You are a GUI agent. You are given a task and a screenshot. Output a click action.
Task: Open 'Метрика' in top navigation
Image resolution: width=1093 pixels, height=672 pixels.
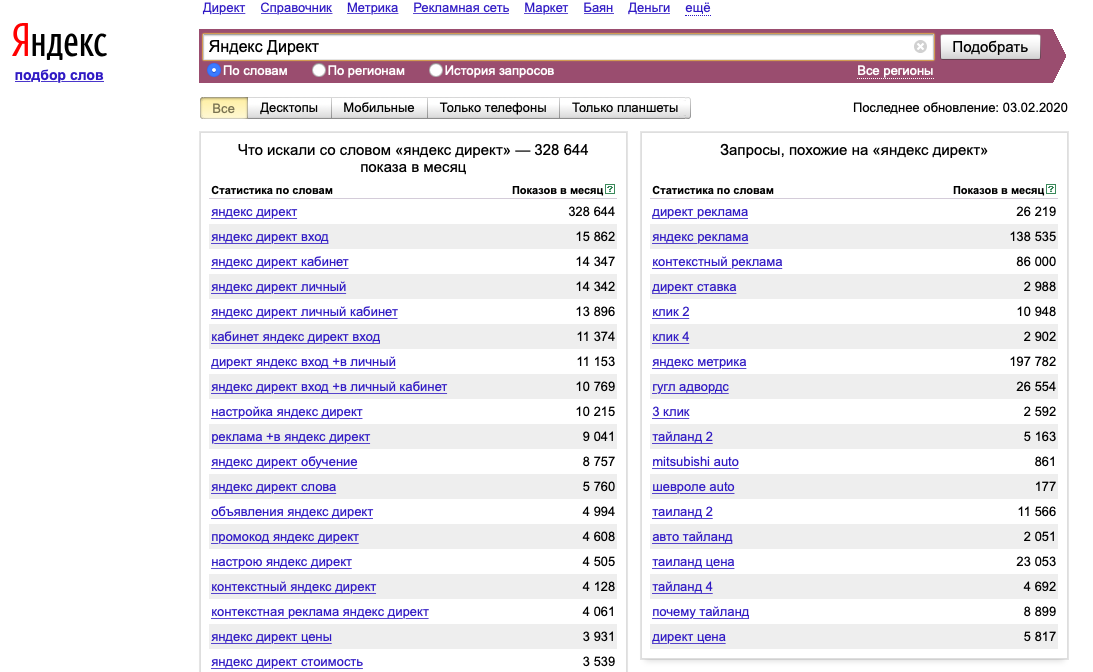coord(372,8)
